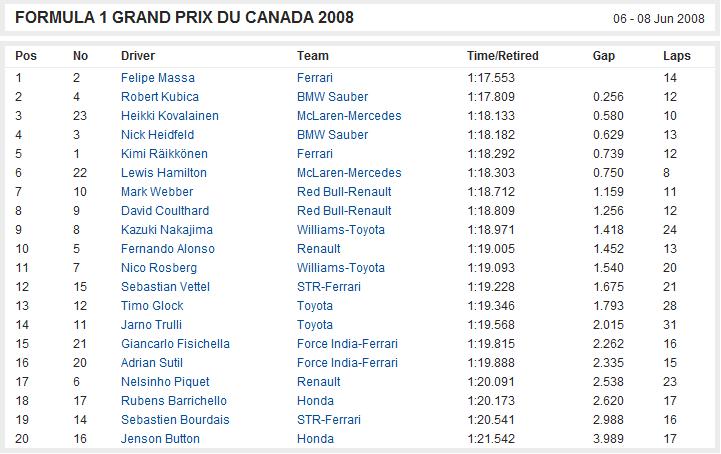This screenshot has height=454, width=721.
Task: Open David Coulthard driver page
Action: click(x=165, y=211)
